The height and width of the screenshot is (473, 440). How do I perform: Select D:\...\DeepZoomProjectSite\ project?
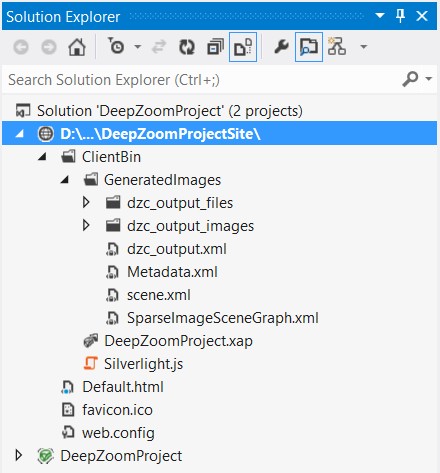point(160,134)
